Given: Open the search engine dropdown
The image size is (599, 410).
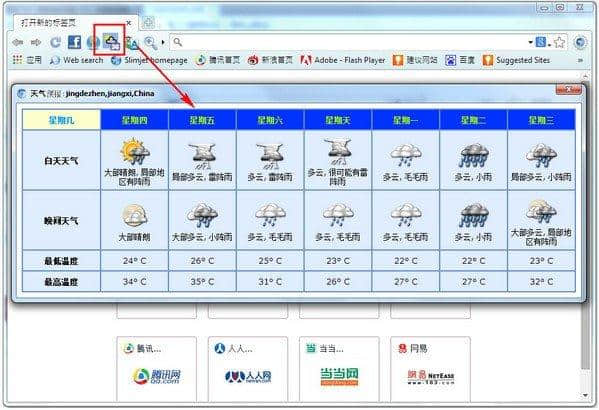Looking at the screenshot, I should pos(541,42).
